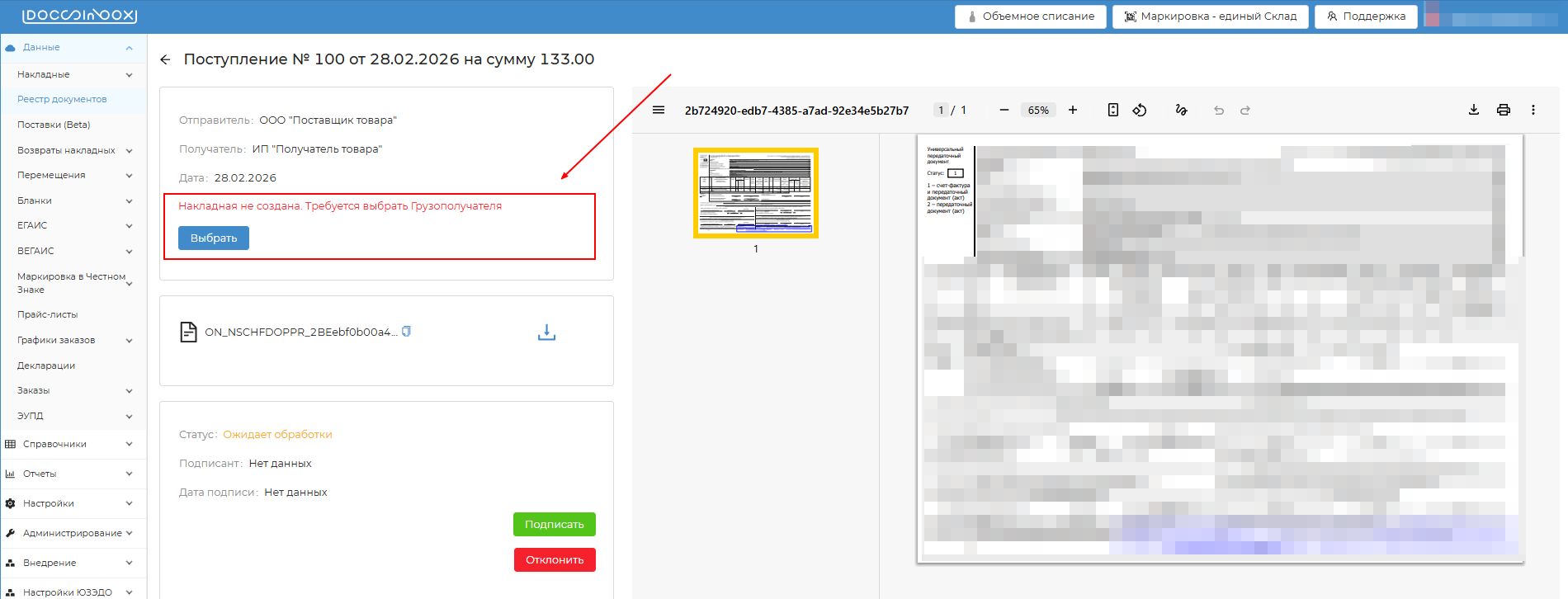This screenshot has height=599, width=1568.
Task: Download the ON_NSCHFDOPPR file attachment
Action: click(546, 333)
